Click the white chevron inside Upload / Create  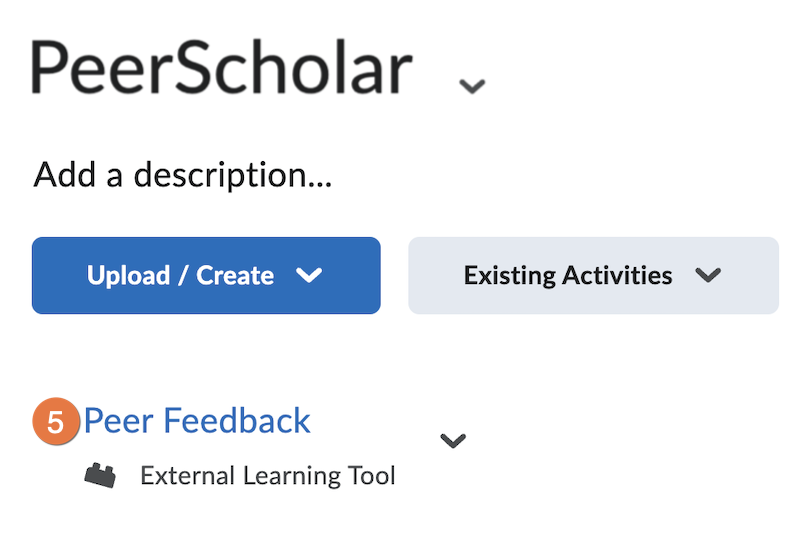[310, 275]
